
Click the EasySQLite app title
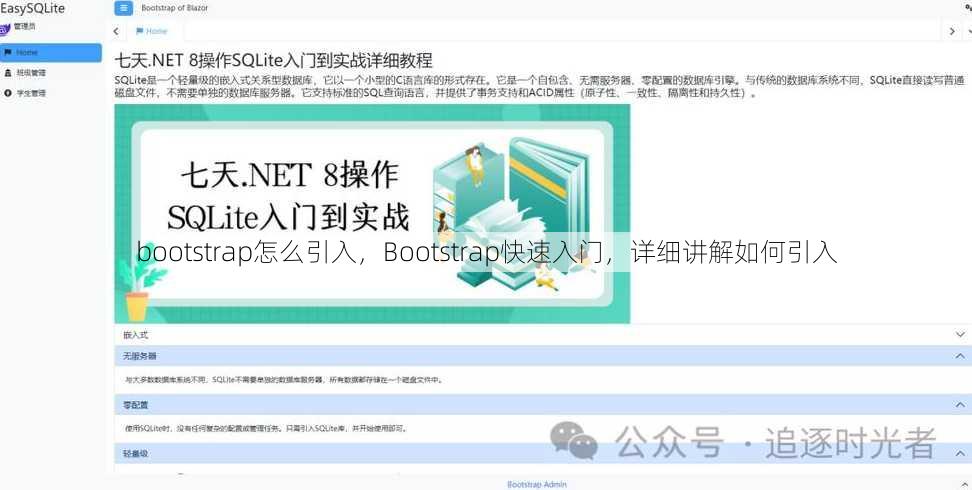pyautogui.click(x=32, y=9)
